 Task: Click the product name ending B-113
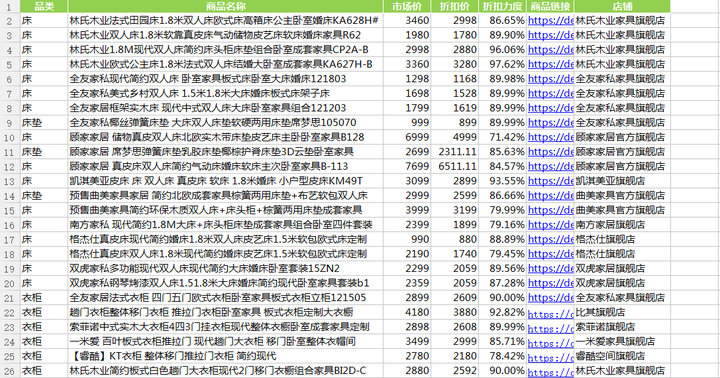tap(208, 166)
